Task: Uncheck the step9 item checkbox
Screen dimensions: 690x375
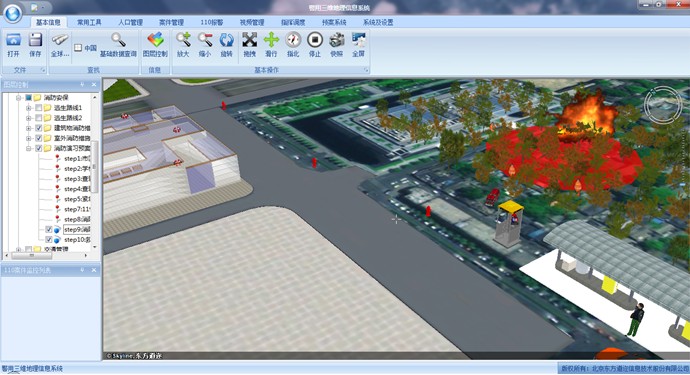Action: coord(49,229)
